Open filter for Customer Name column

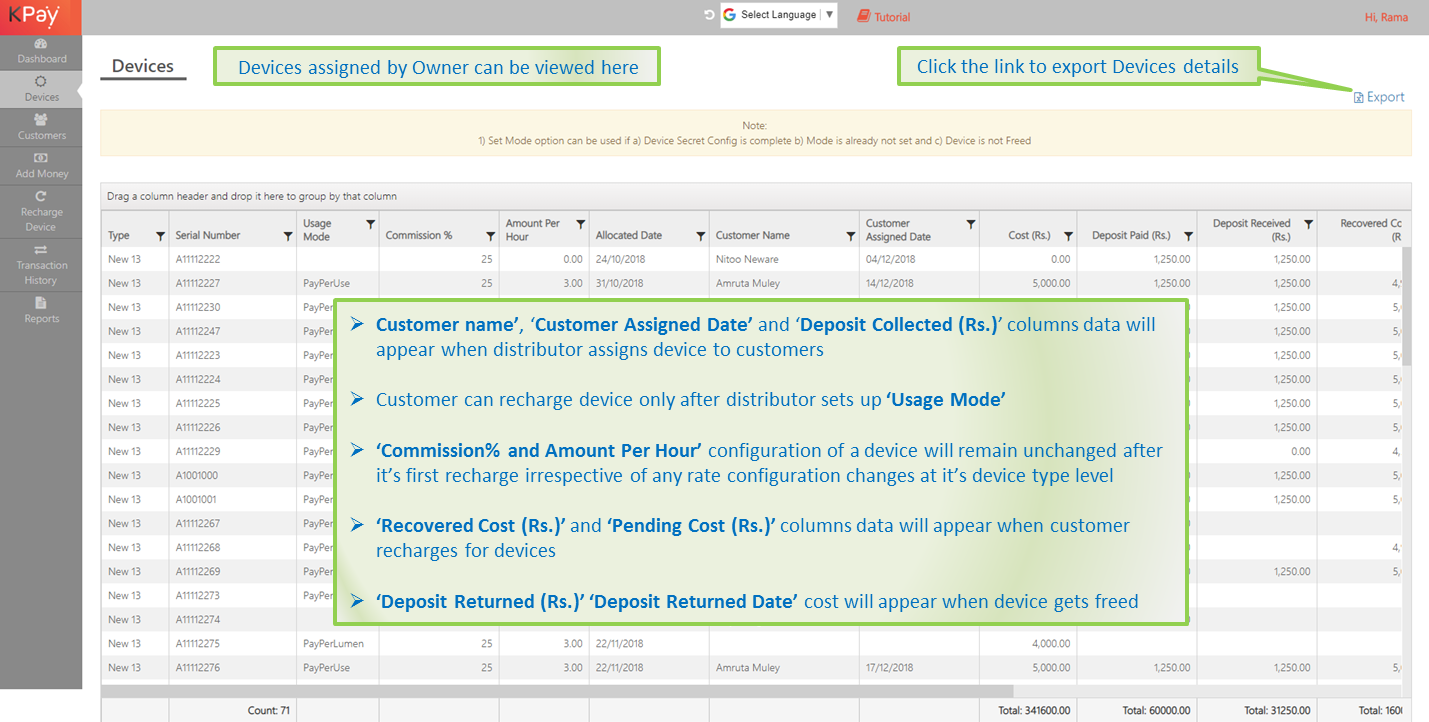click(850, 236)
